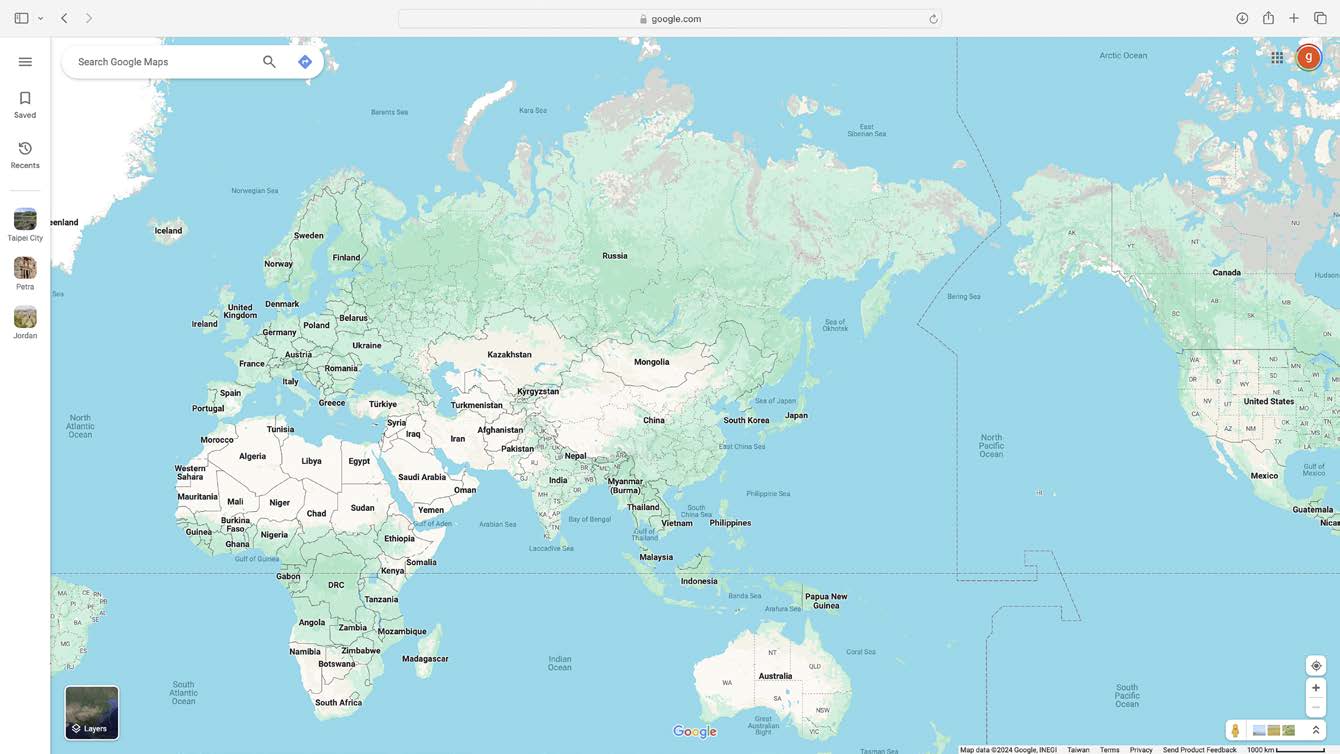Click the Mexico label on map
The image size is (1340, 754).
coord(1264,476)
